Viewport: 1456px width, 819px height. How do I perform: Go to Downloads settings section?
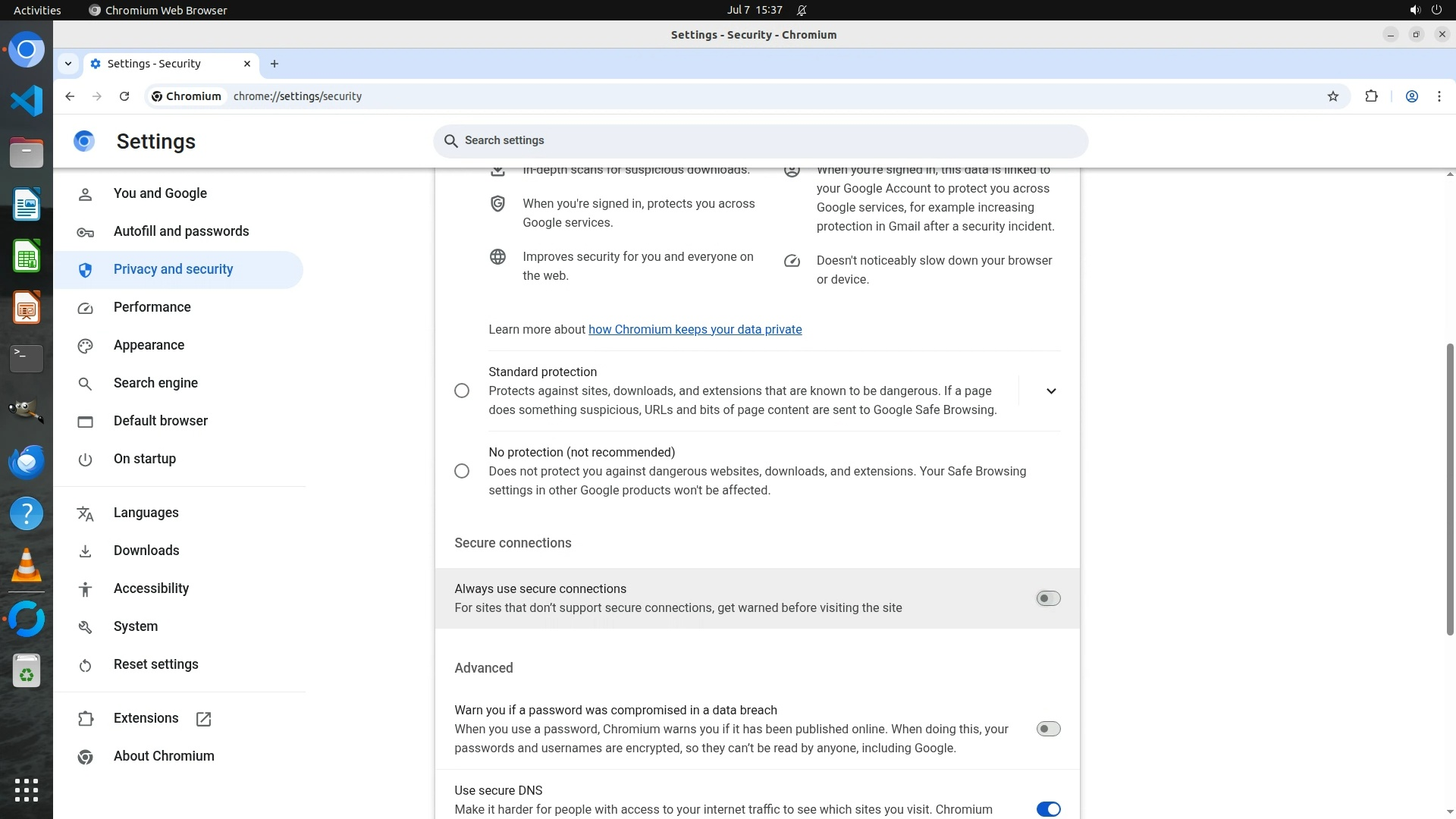coord(146,551)
